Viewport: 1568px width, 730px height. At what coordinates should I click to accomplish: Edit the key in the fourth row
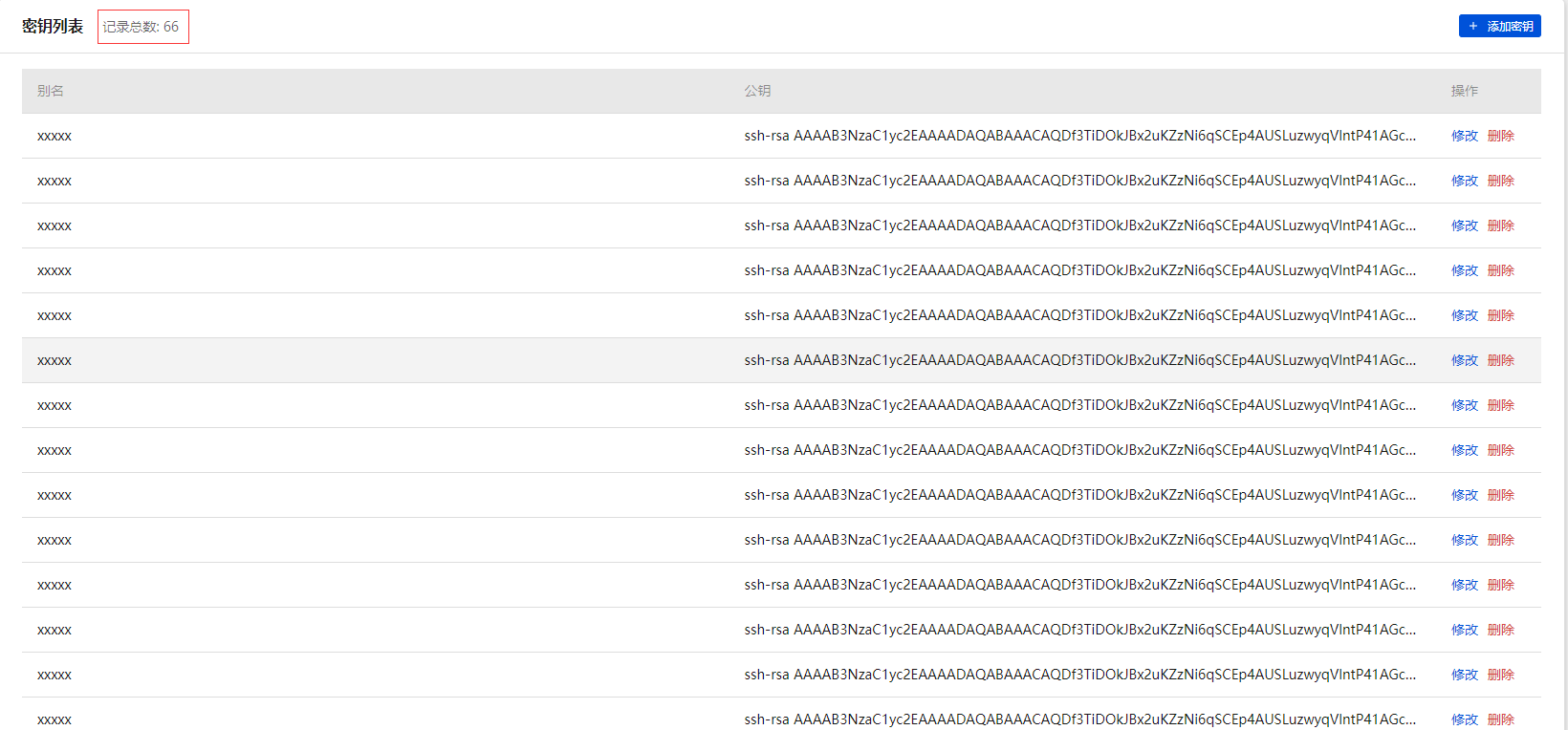pyautogui.click(x=1464, y=270)
